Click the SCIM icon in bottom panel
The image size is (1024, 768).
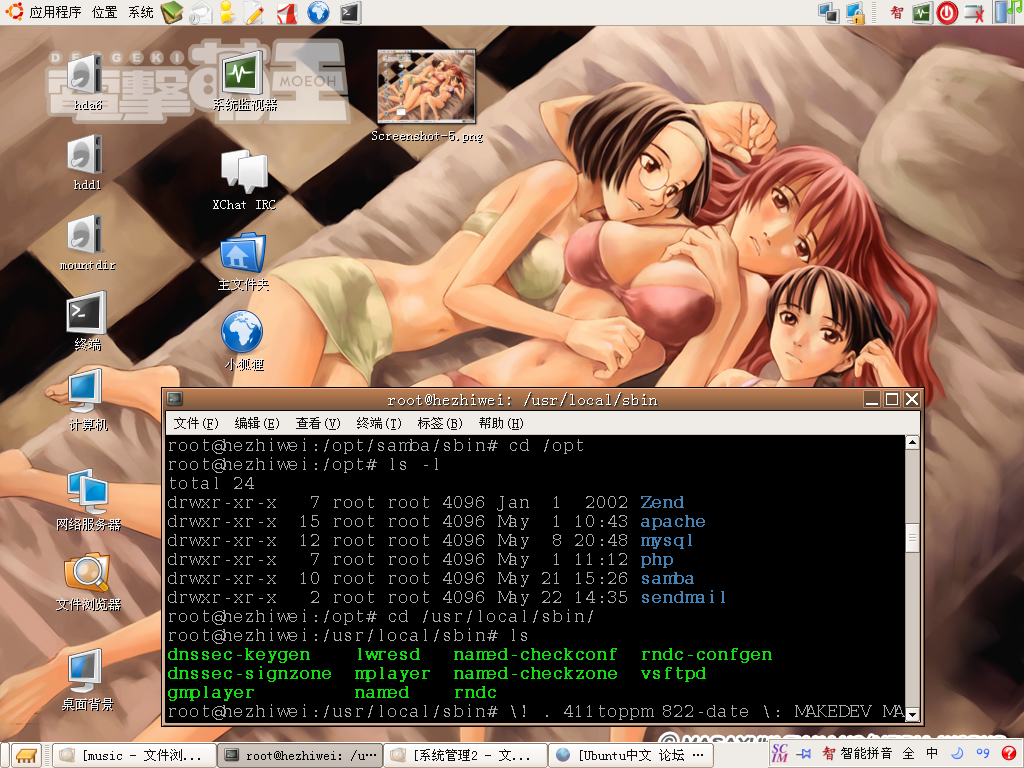coord(780,754)
